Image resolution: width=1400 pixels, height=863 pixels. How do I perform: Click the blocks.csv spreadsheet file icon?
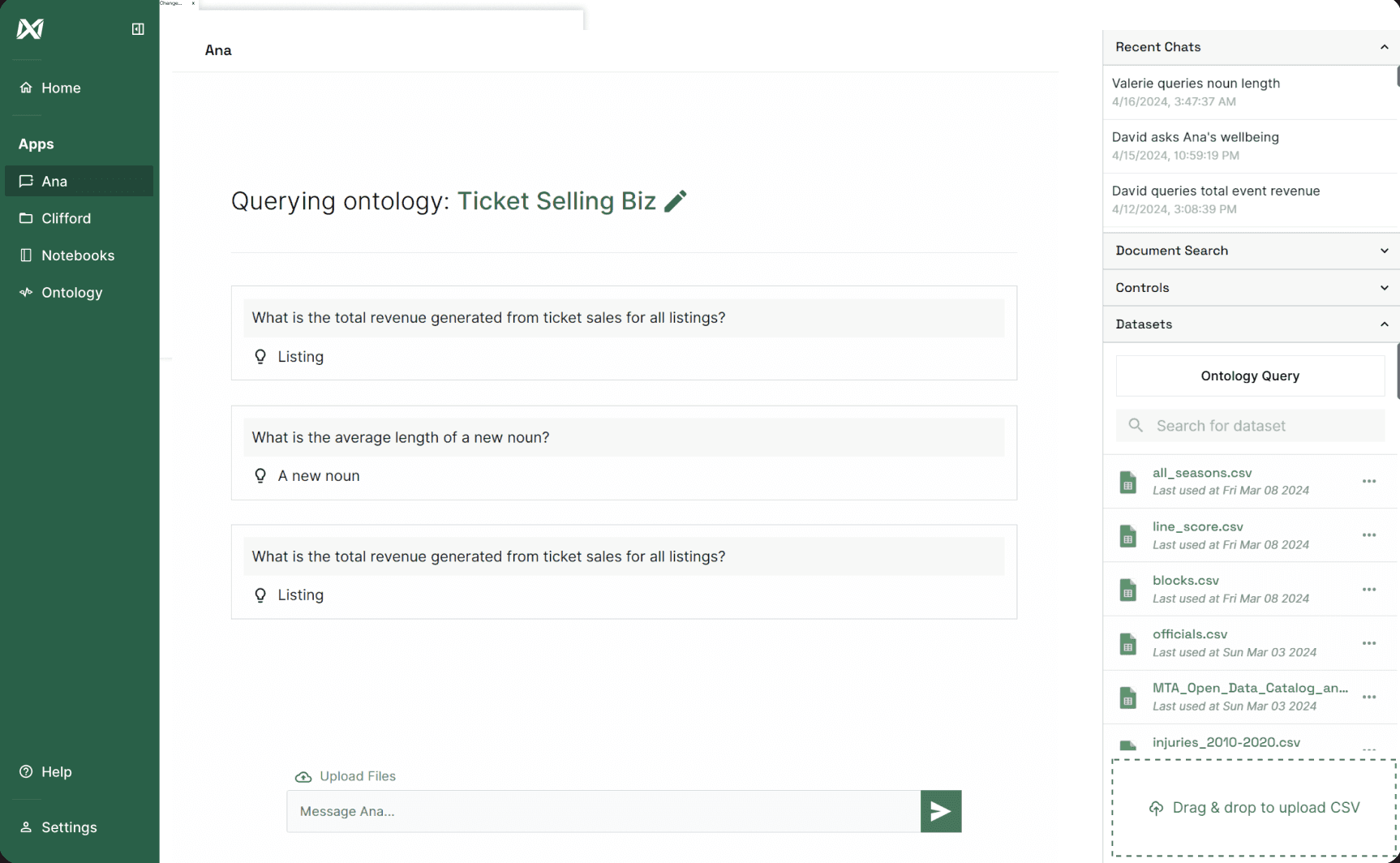[x=1127, y=590]
